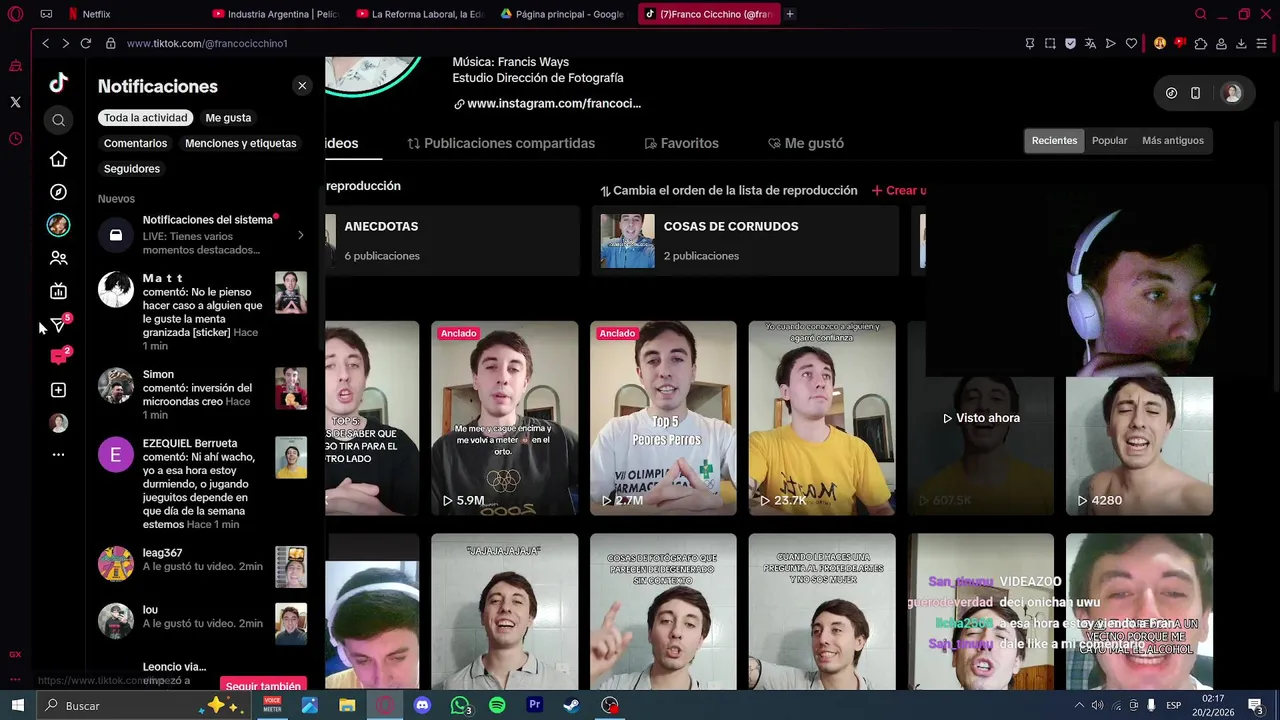
Task: Open the browser downloads icon
Action: coord(1241,43)
